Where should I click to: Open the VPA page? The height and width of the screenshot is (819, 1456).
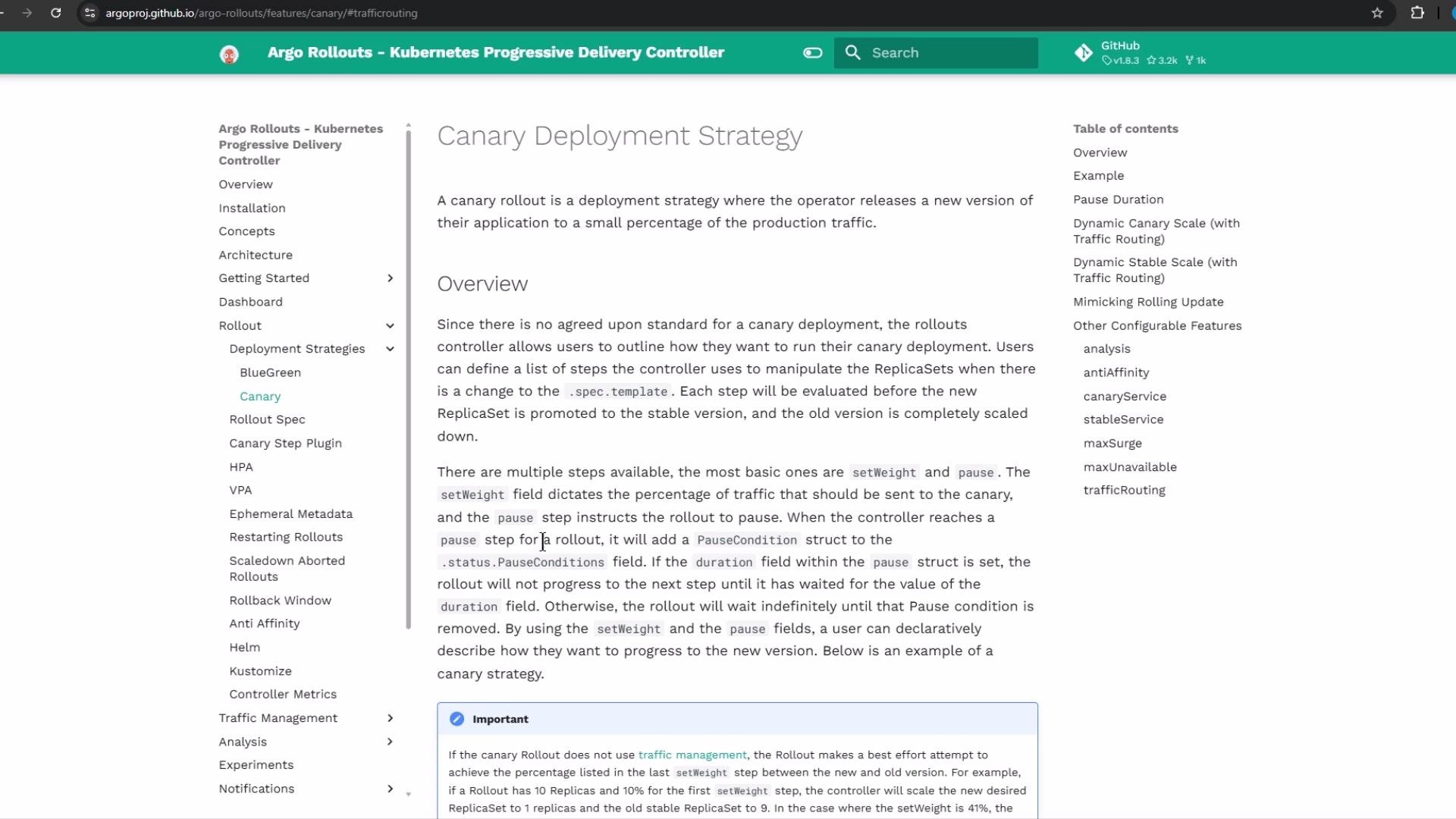tap(240, 490)
